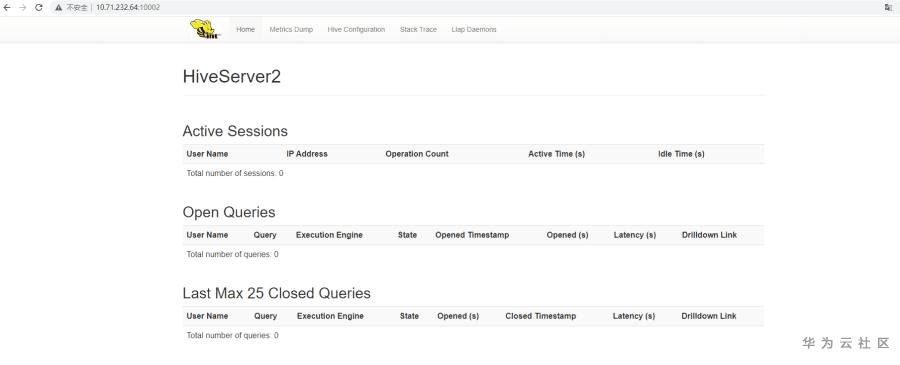Click Last Max 25 Closed Queries heading
This screenshot has width=900, height=365.
click(277, 293)
